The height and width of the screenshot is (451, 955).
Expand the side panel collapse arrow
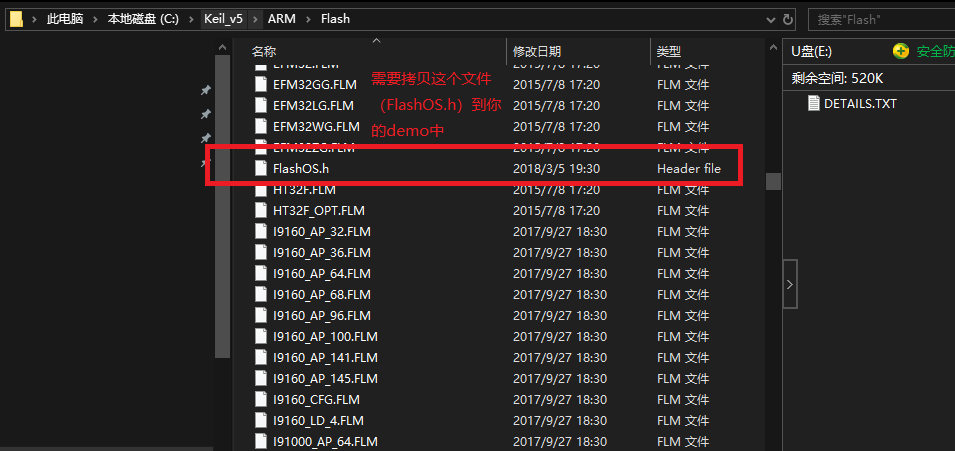pos(789,284)
